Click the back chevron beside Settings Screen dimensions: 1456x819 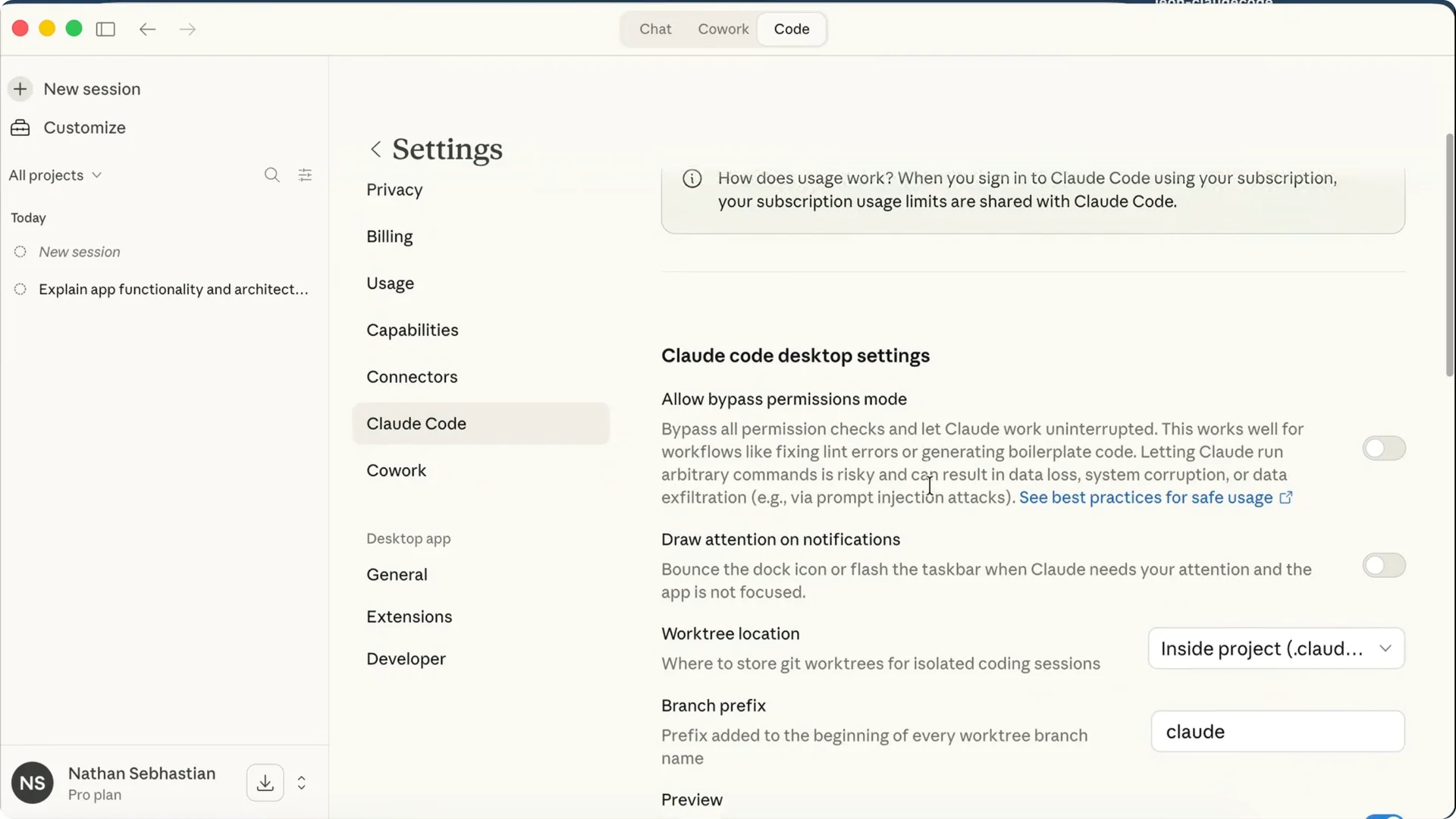tap(375, 149)
